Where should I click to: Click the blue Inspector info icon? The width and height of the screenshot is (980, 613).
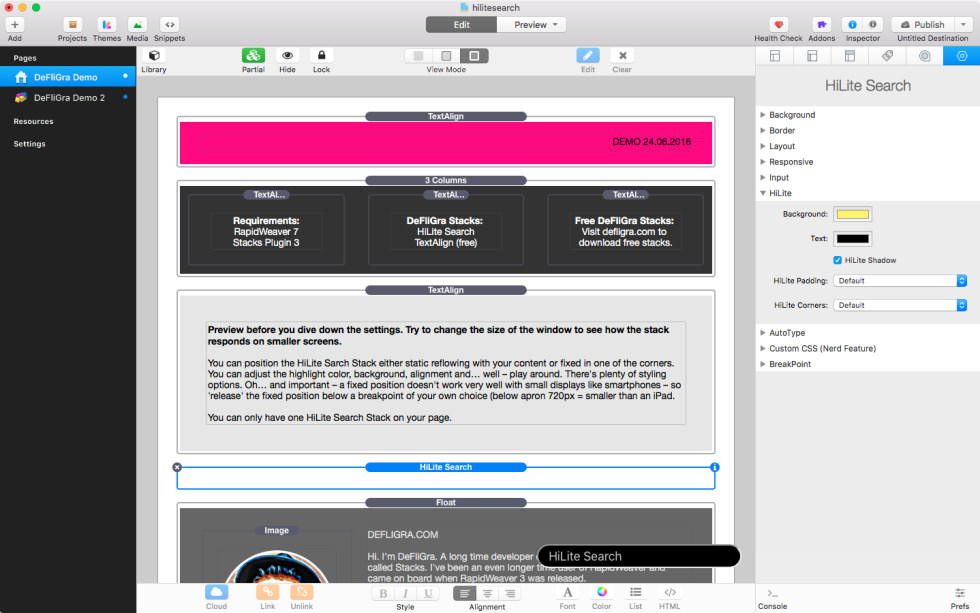[852, 24]
